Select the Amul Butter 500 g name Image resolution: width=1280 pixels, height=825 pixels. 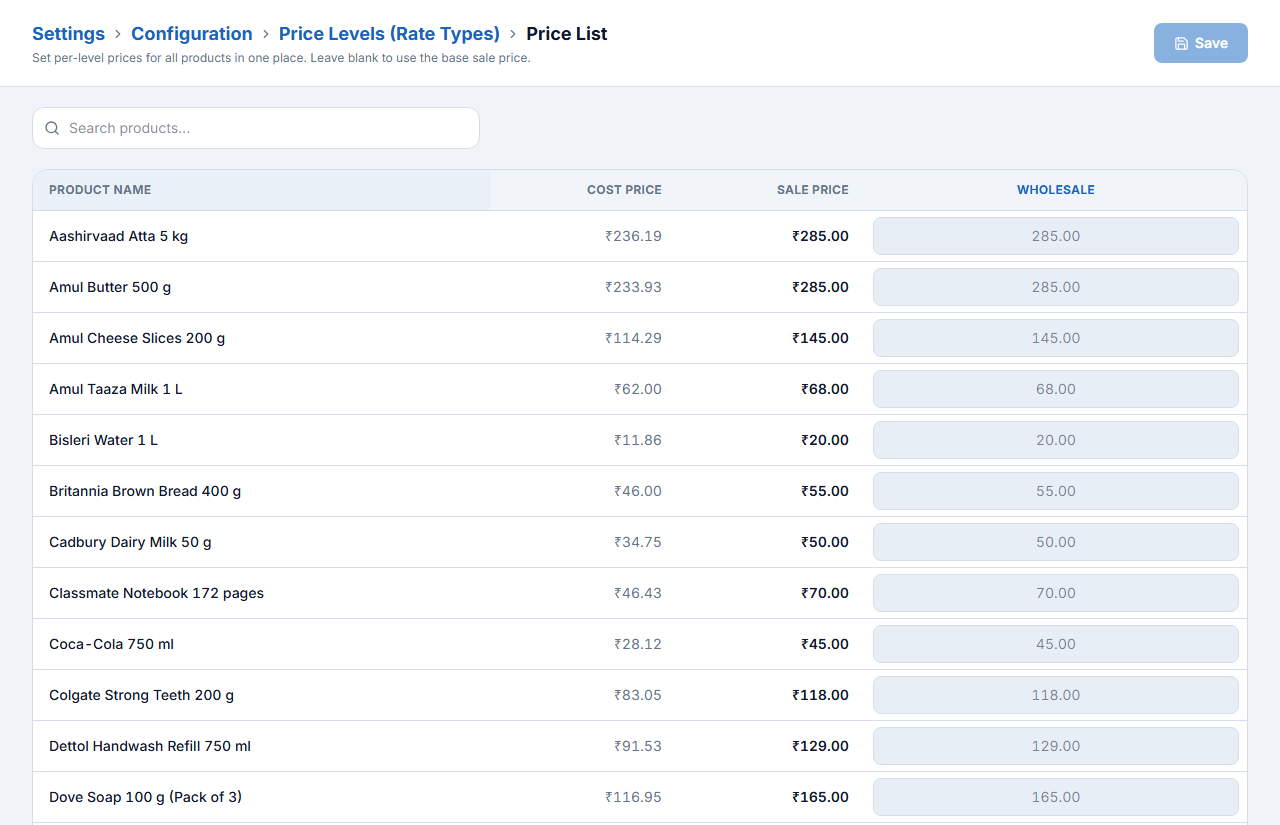click(x=110, y=287)
